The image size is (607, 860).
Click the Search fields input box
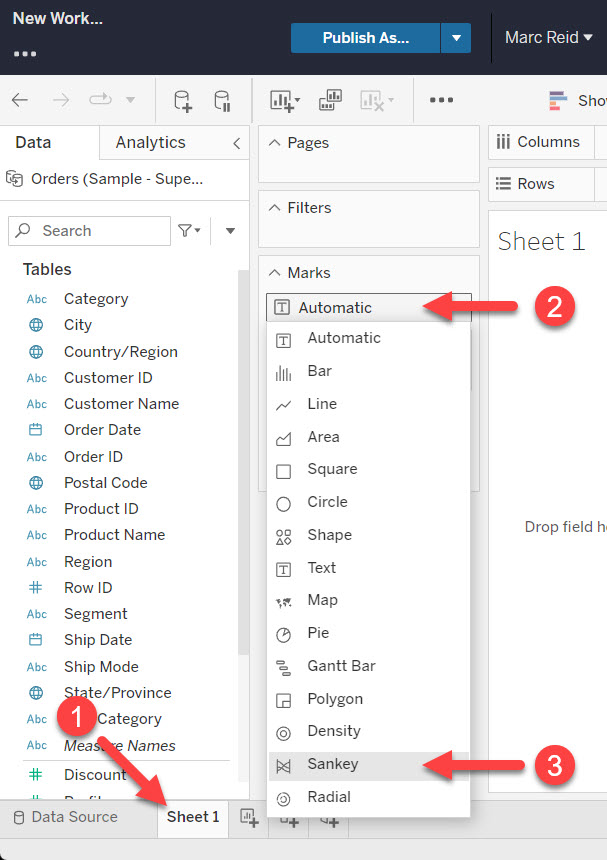(x=100, y=231)
